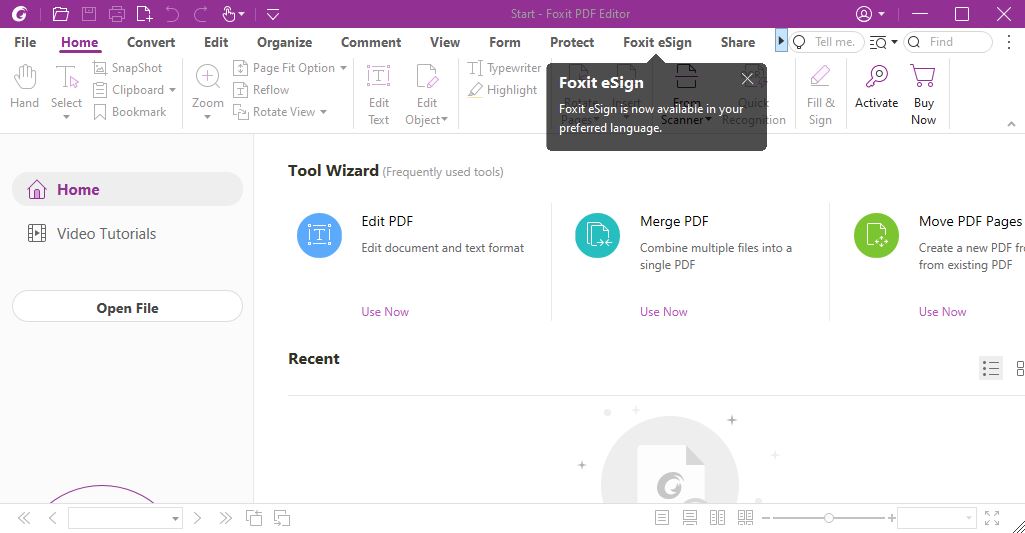This screenshot has height=533, width=1025.
Task: Click the Bookmark tool
Action: 129,112
